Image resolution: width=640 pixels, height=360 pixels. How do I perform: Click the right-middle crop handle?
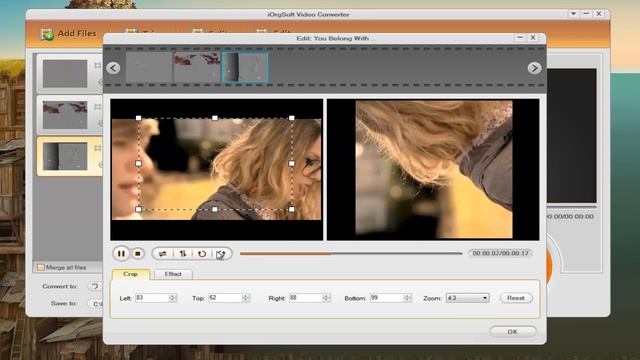[292, 164]
